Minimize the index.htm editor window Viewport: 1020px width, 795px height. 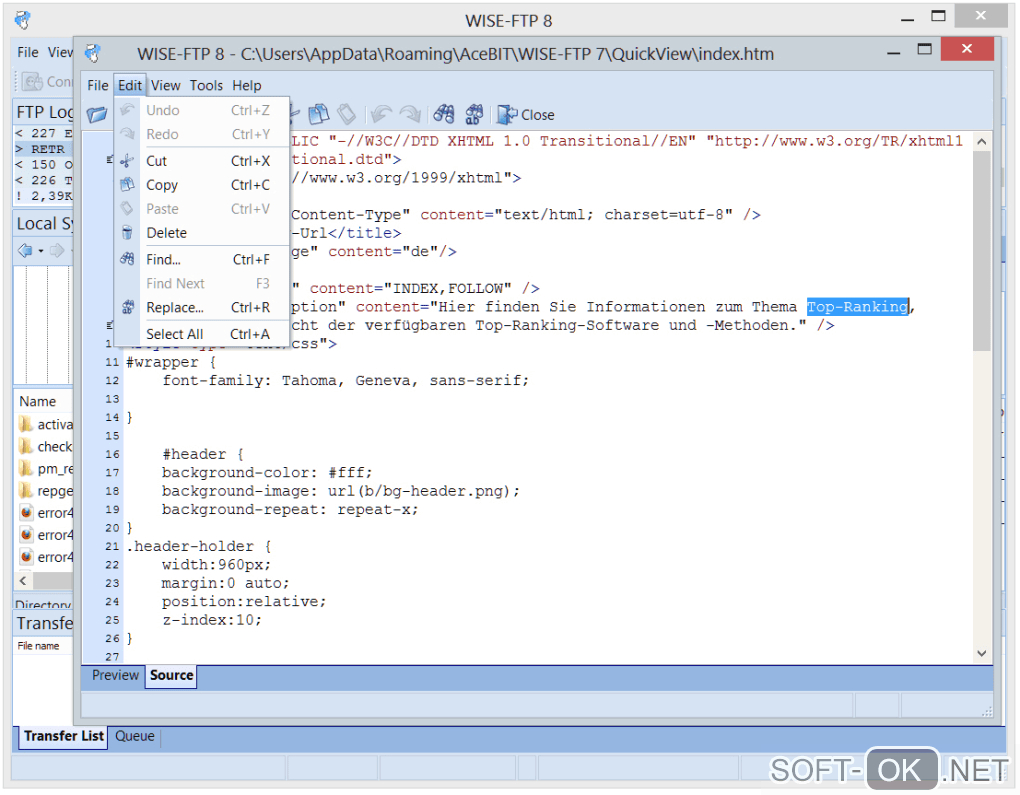click(x=894, y=51)
